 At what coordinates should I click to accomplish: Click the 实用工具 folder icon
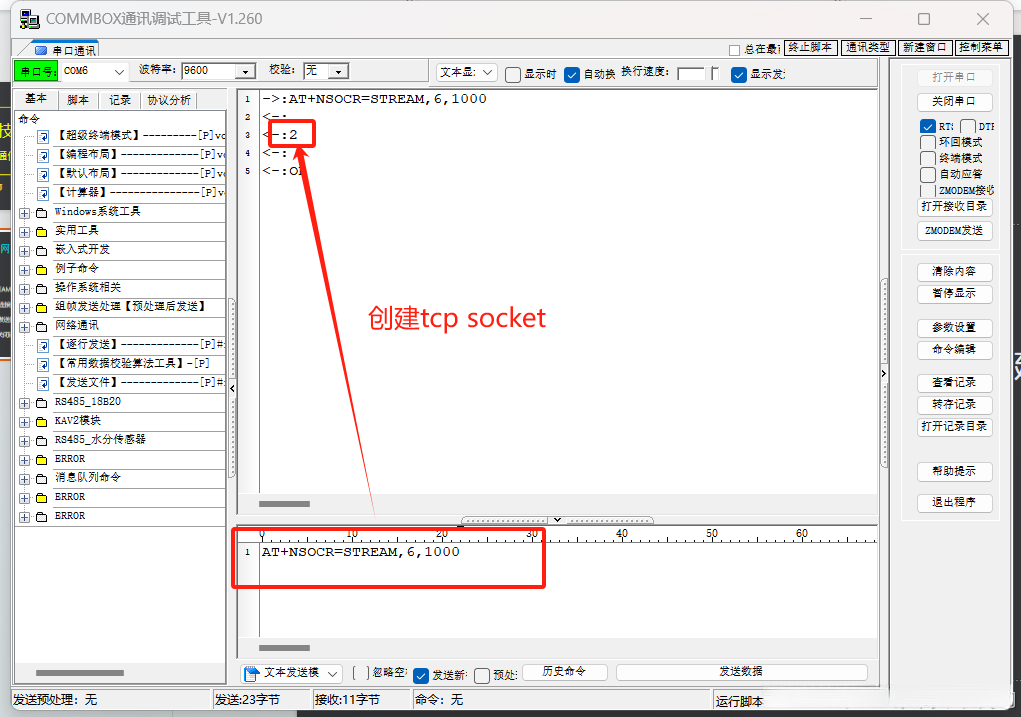tap(42, 232)
